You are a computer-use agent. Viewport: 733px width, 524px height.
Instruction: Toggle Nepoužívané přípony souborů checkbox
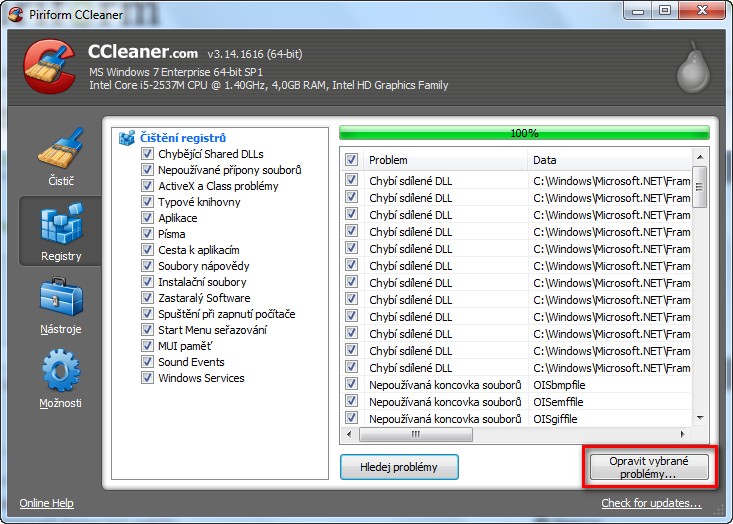147,170
